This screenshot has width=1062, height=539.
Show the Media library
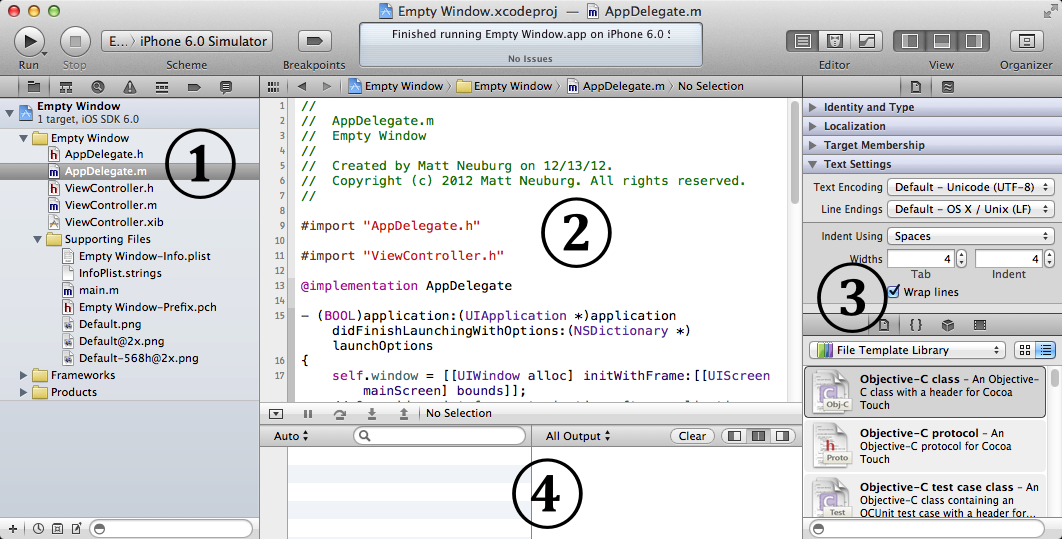click(x=979, y=325)
